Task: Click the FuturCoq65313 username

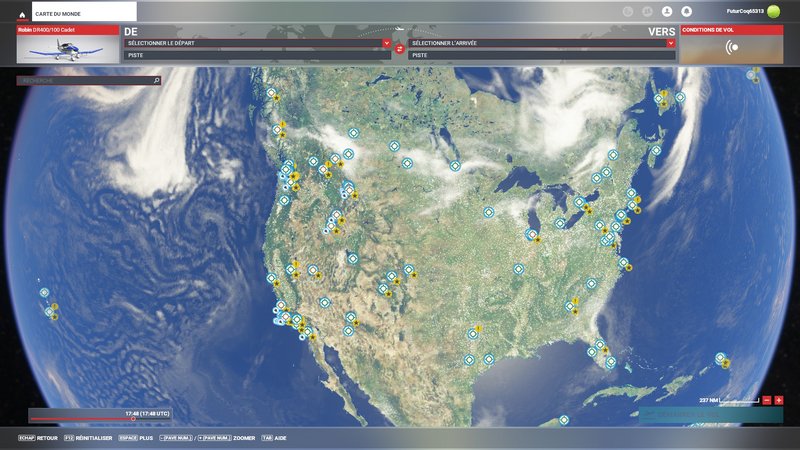Action: tap(745, 11)
